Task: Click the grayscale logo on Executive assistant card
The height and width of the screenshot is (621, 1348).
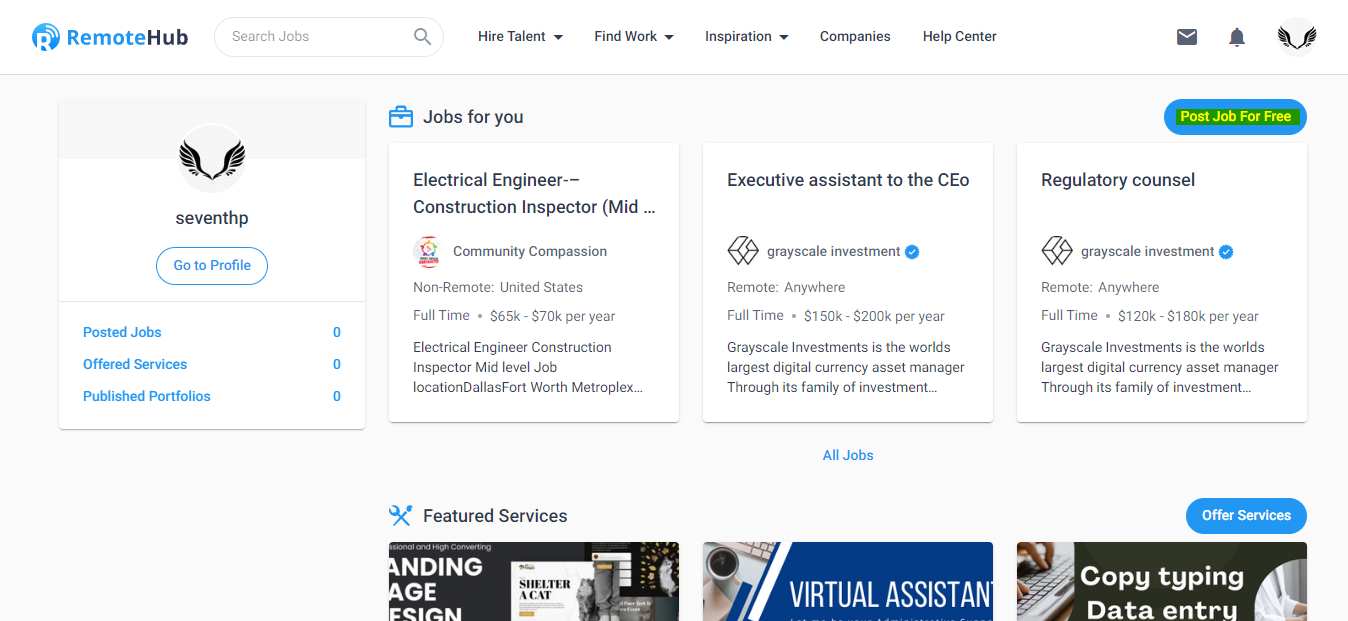Action: [742, 251]
